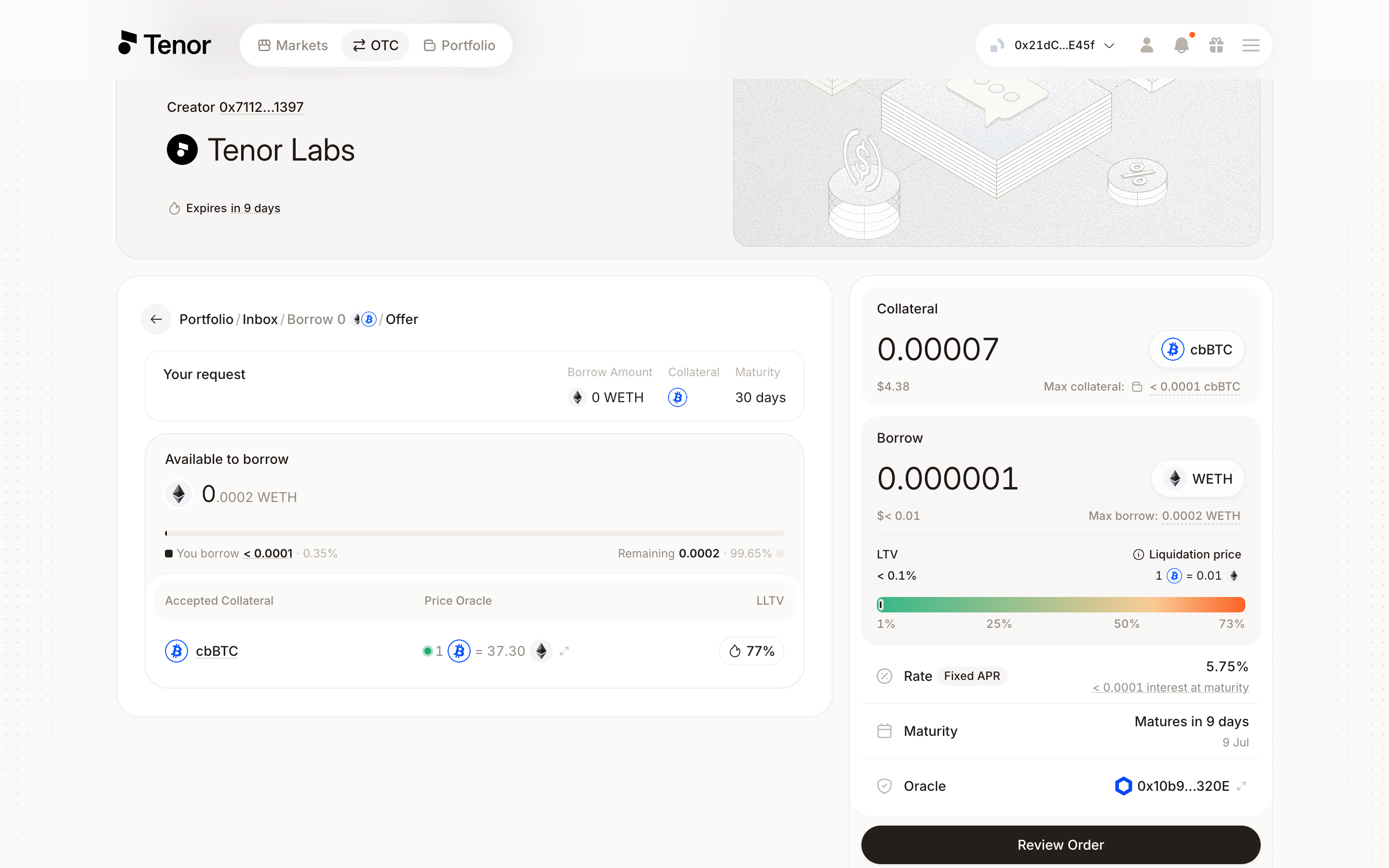1389x868 pixels.
Task: Click the Ethereum icon in price oracle row
Action: (x=541, y=651)
